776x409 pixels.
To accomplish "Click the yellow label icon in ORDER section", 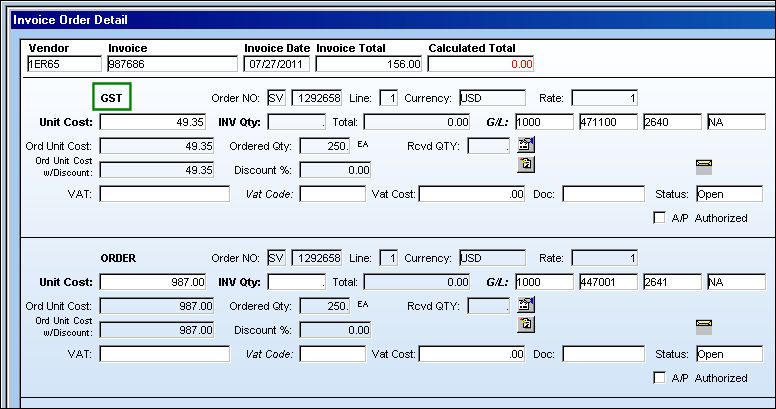I will click(x=704, y=327).
